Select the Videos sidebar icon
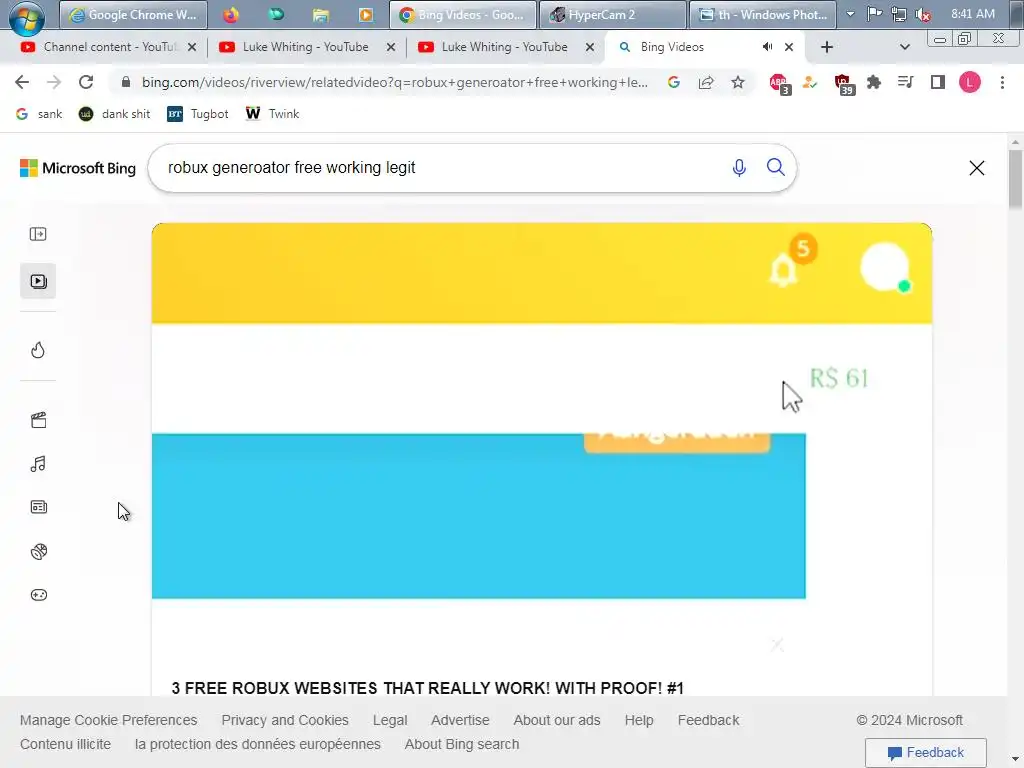Screen dimensions: 1024x768 coord(38,281)
